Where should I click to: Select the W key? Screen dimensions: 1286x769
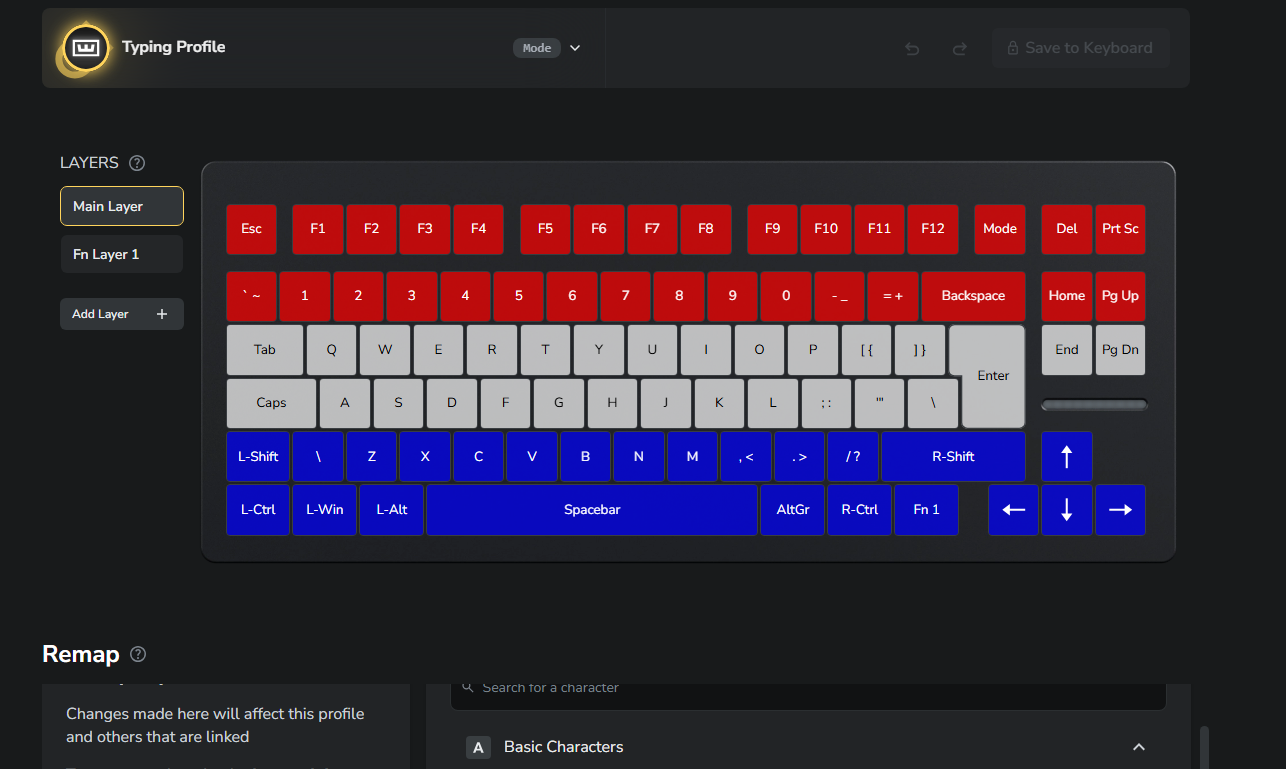point(385,350)
